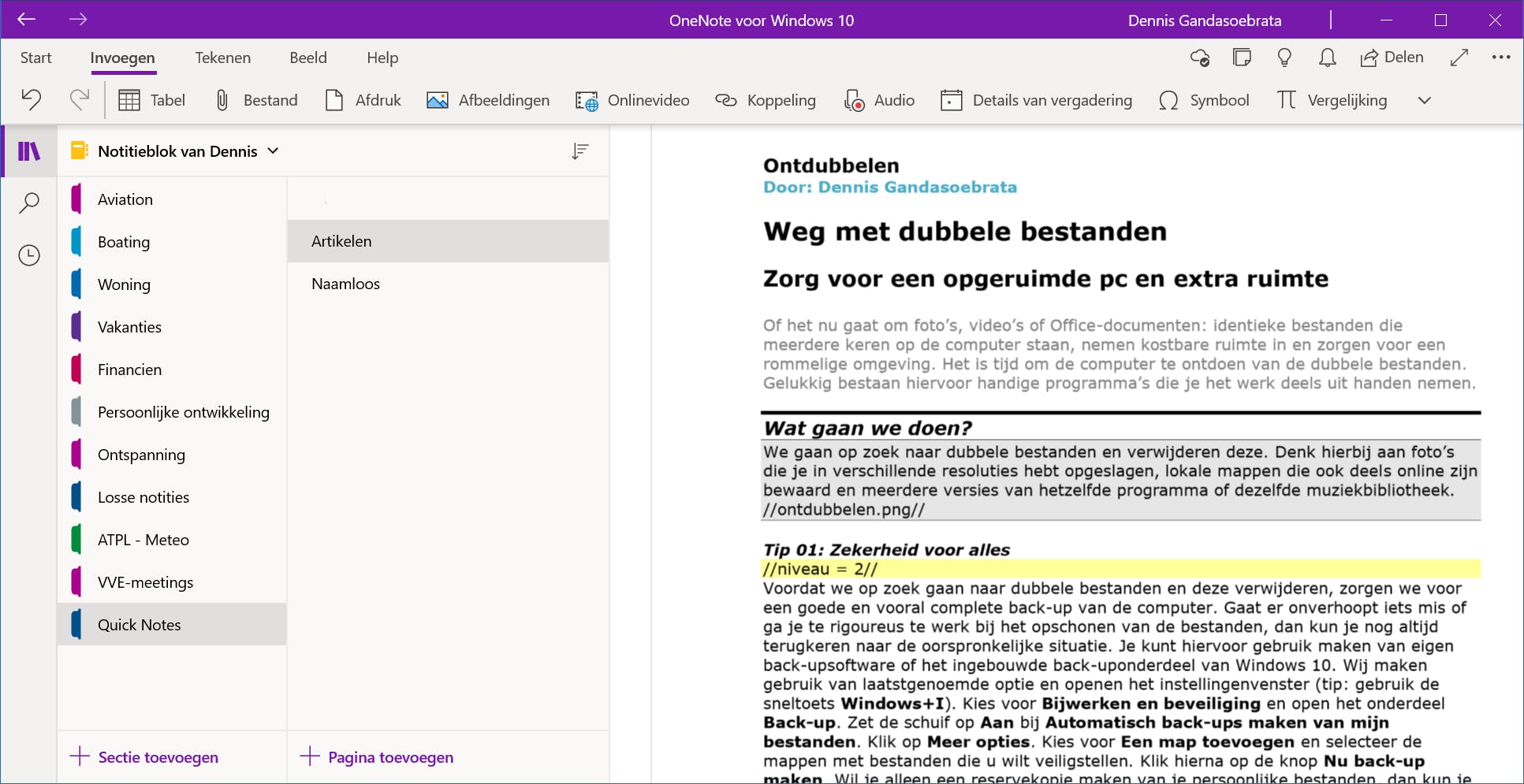The height and width of the screenshot is (784, 1524).
Task: Attach a file via Bestand
Action: (x=256, y=100)
